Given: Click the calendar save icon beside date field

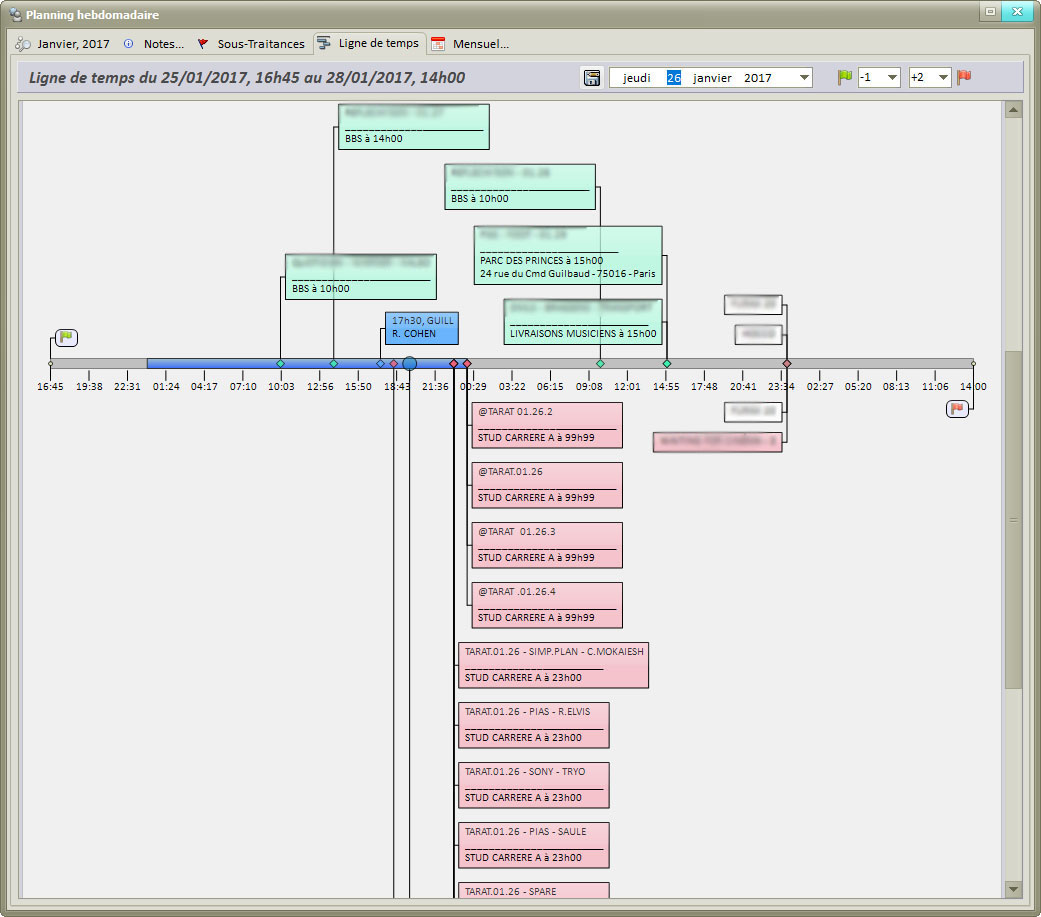Looking at the screenshot, I should 592,78.
